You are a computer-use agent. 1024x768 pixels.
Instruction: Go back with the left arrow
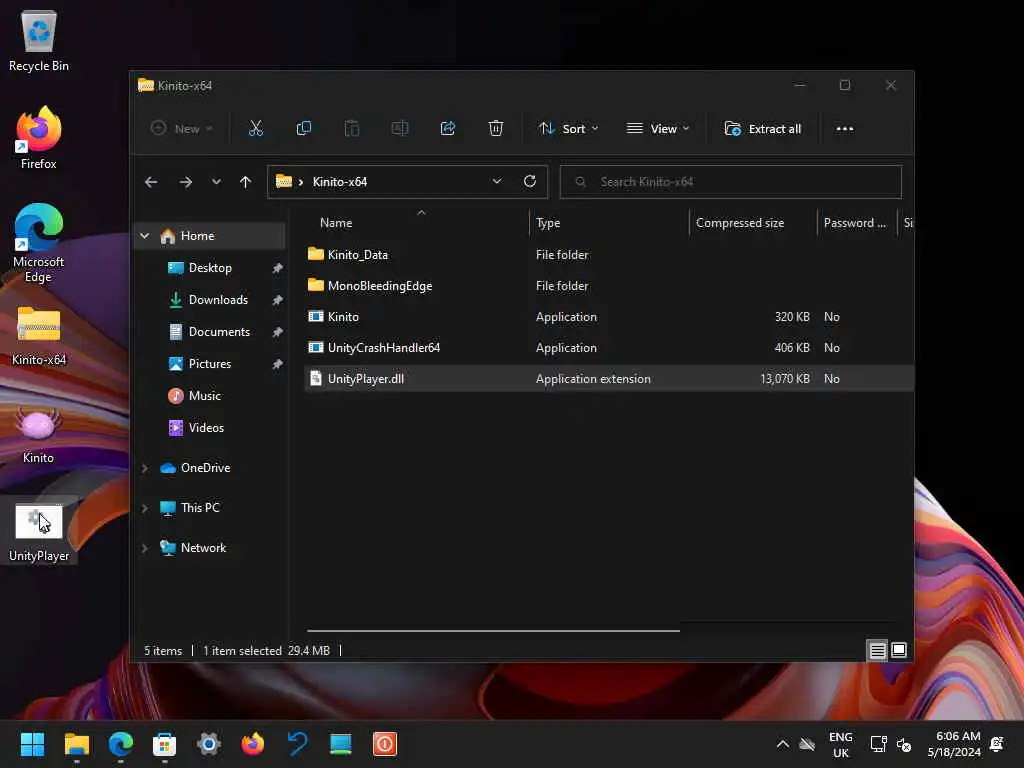tap(151, 182)
